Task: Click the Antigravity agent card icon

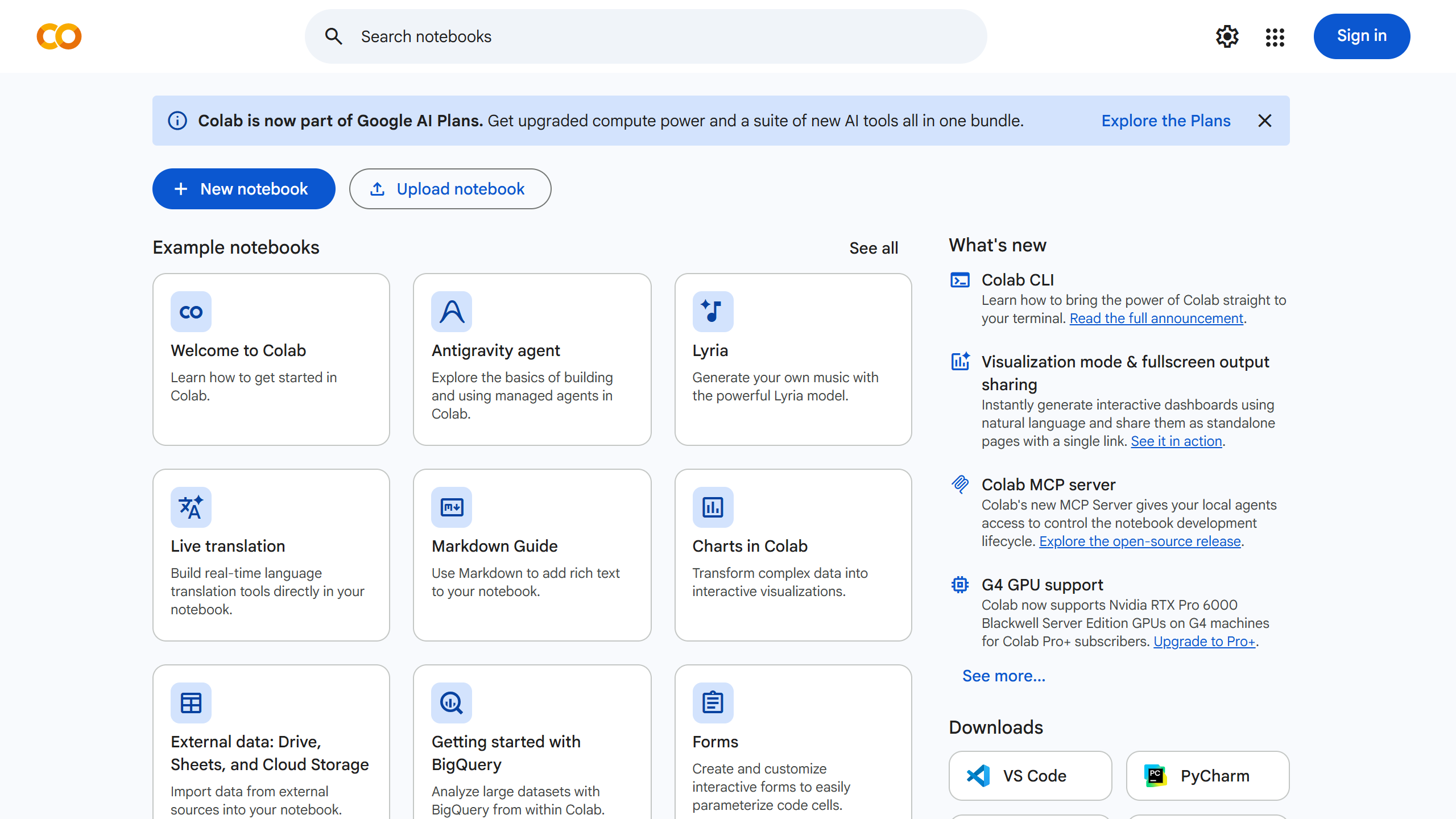Action: pyautogui.click(x=452, y=312)
